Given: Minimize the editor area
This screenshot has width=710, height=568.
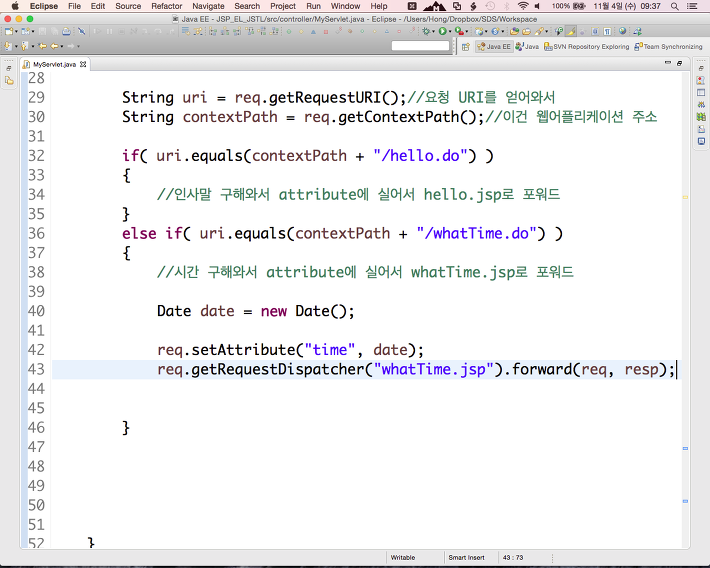Looking at the screenshot, I should click(667, 63).
